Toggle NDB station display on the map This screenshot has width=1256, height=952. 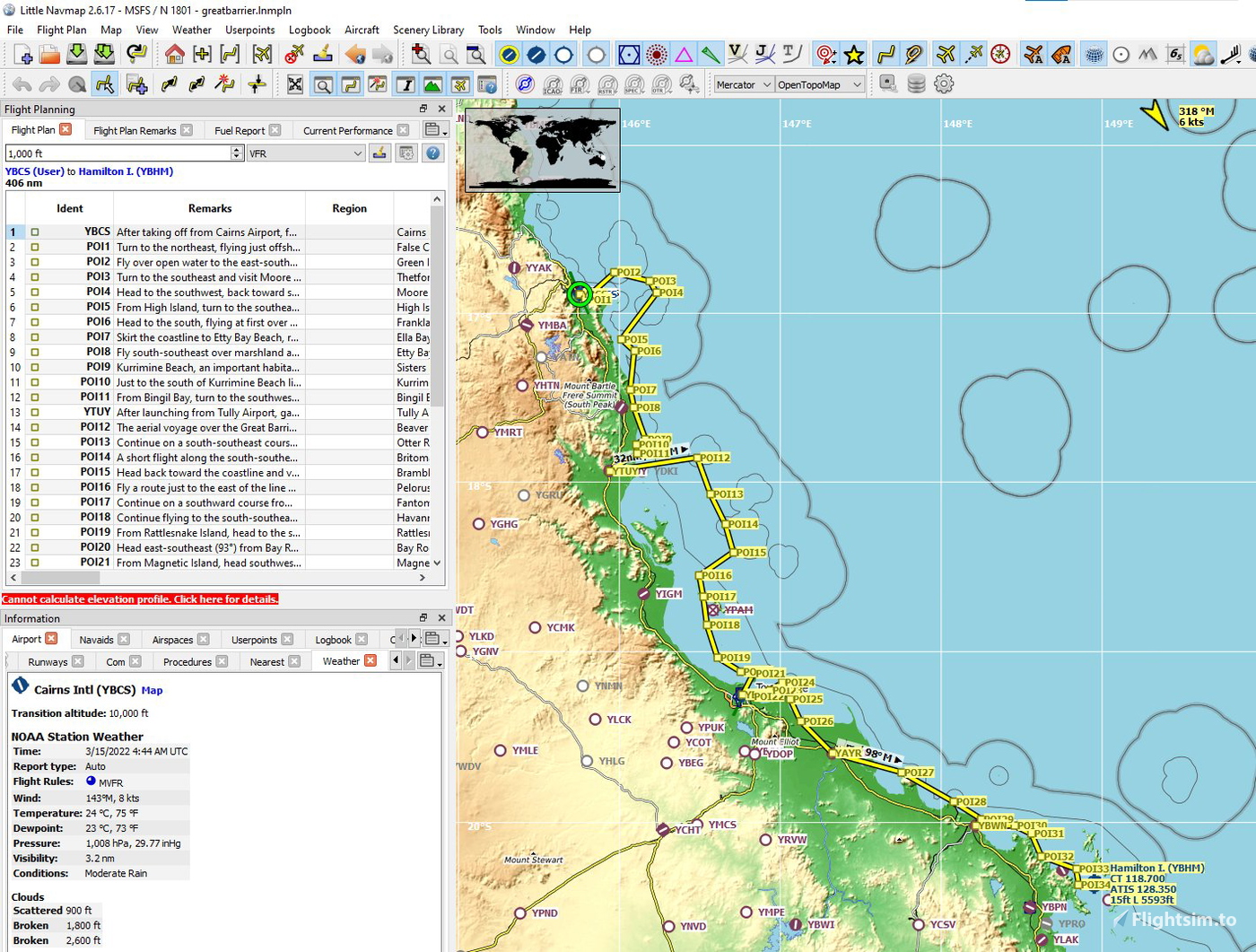[x=657, y=55]
